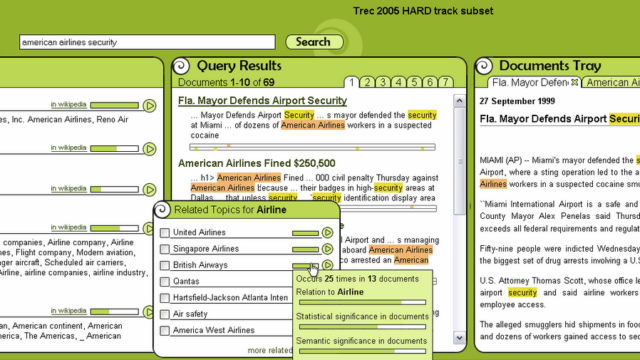Open the first 'in wikipedia' link

(x=69, y=104)
